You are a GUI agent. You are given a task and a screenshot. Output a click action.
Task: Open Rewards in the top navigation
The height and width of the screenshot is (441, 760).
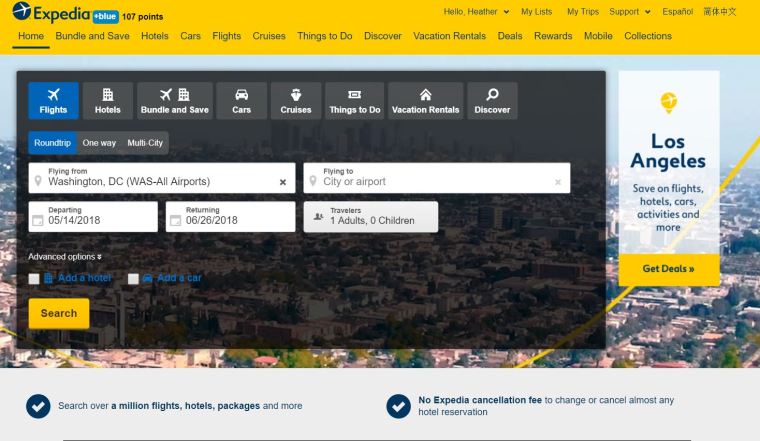[553, 36]
